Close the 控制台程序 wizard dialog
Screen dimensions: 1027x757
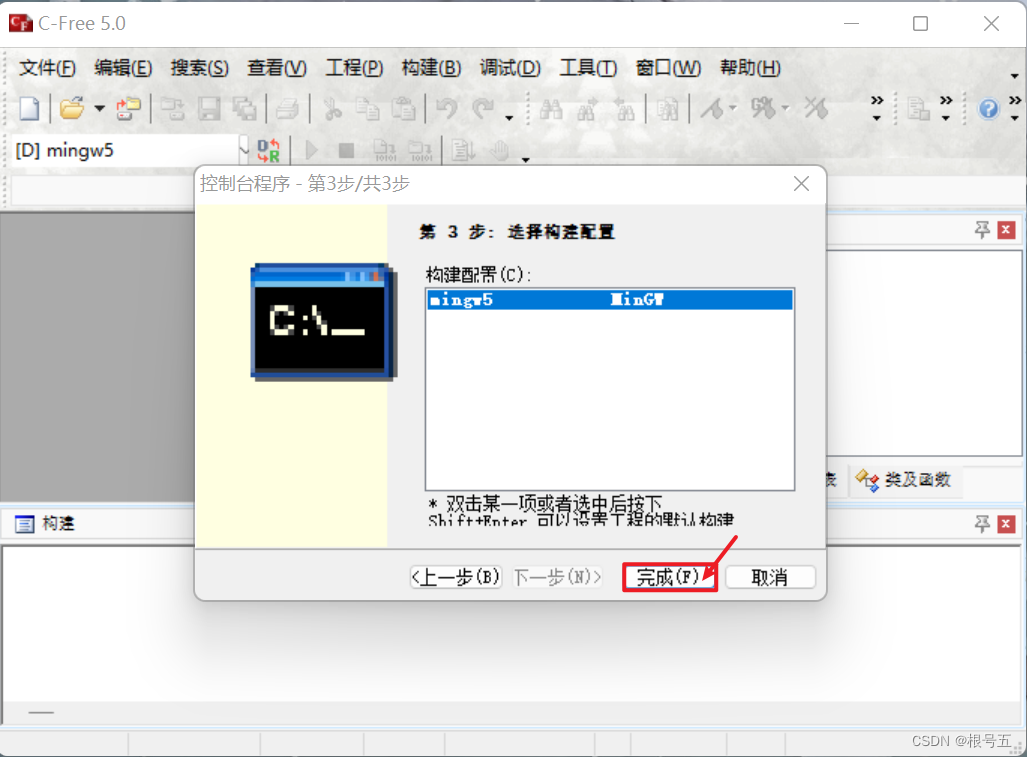click(x=801, y=183)
